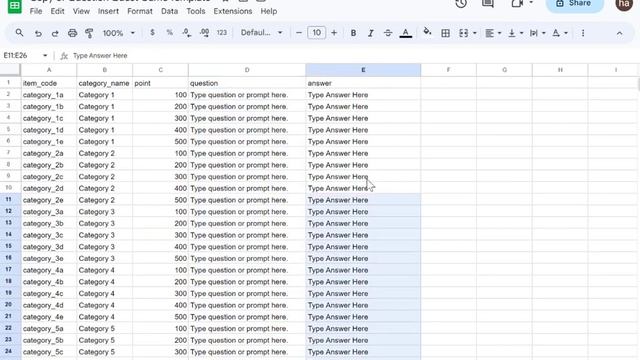Select cell with category_2e
The width and height of the screenshot is (640, 360).
(x=49, y=200)
